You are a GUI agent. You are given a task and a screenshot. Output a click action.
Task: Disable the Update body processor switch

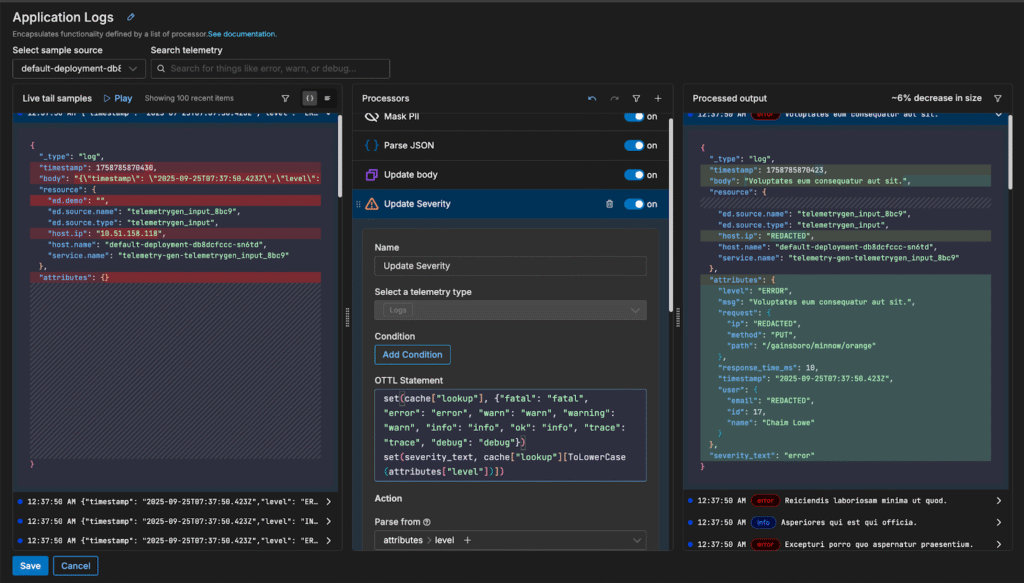click(x=634, y=175)
